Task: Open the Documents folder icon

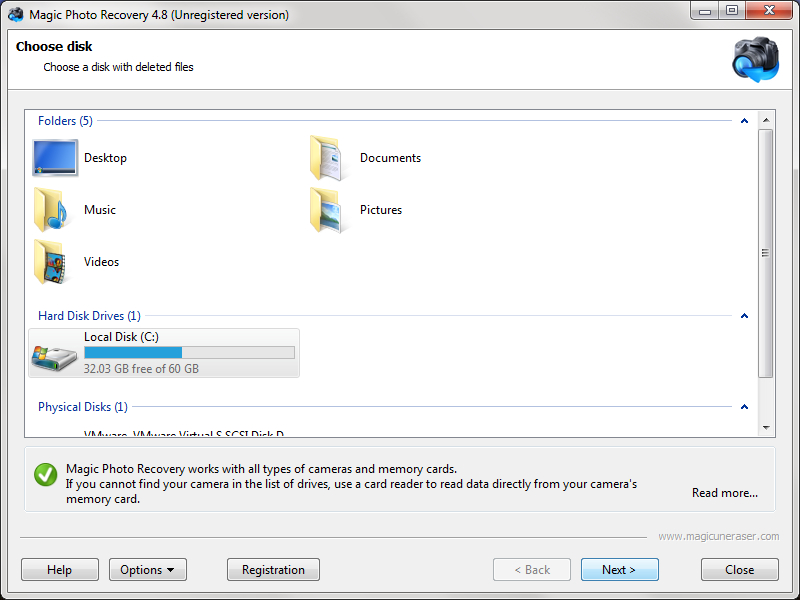Action: [329, 158]
